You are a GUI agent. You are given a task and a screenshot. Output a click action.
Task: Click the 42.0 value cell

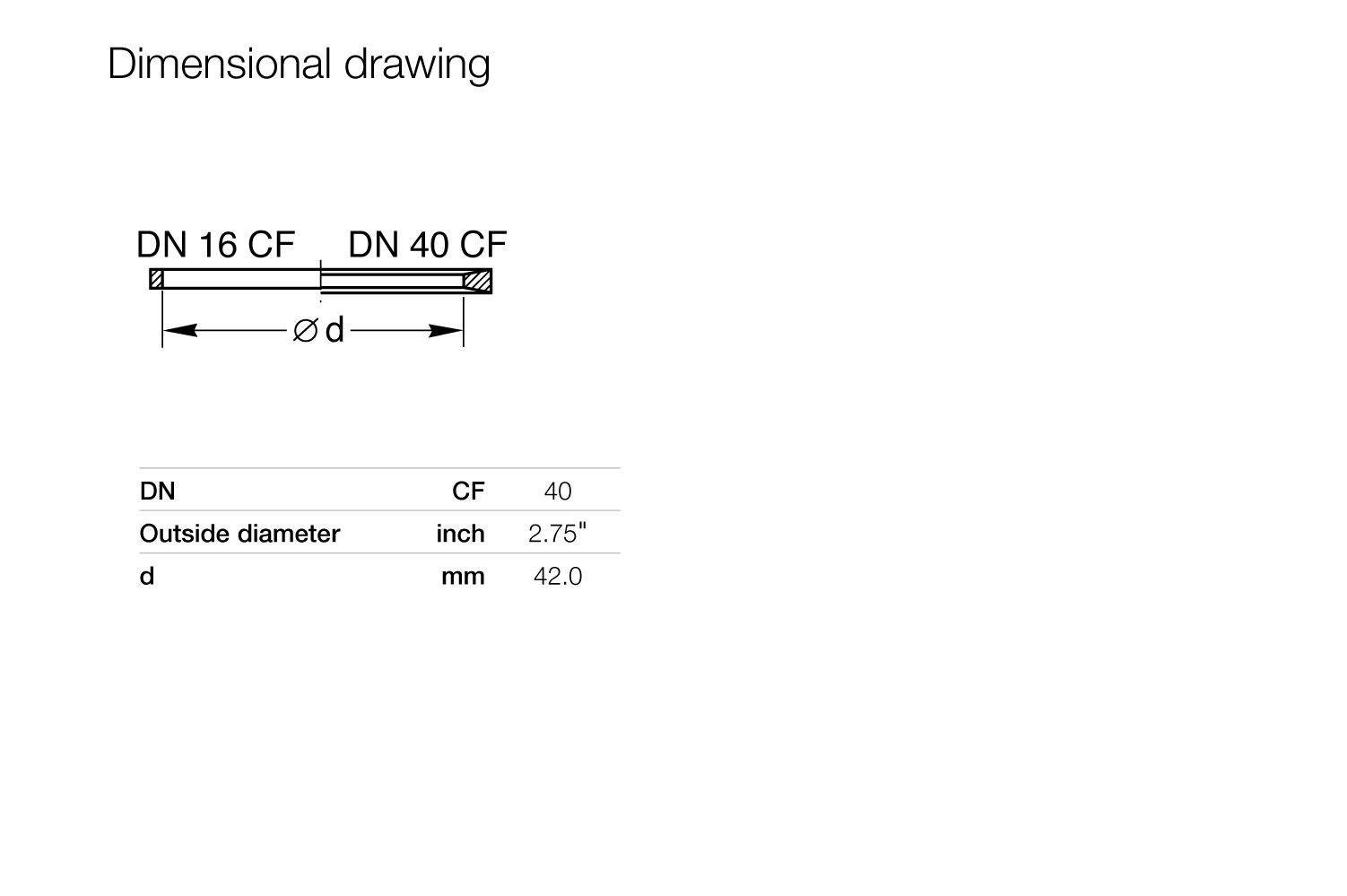click(557, 576)
